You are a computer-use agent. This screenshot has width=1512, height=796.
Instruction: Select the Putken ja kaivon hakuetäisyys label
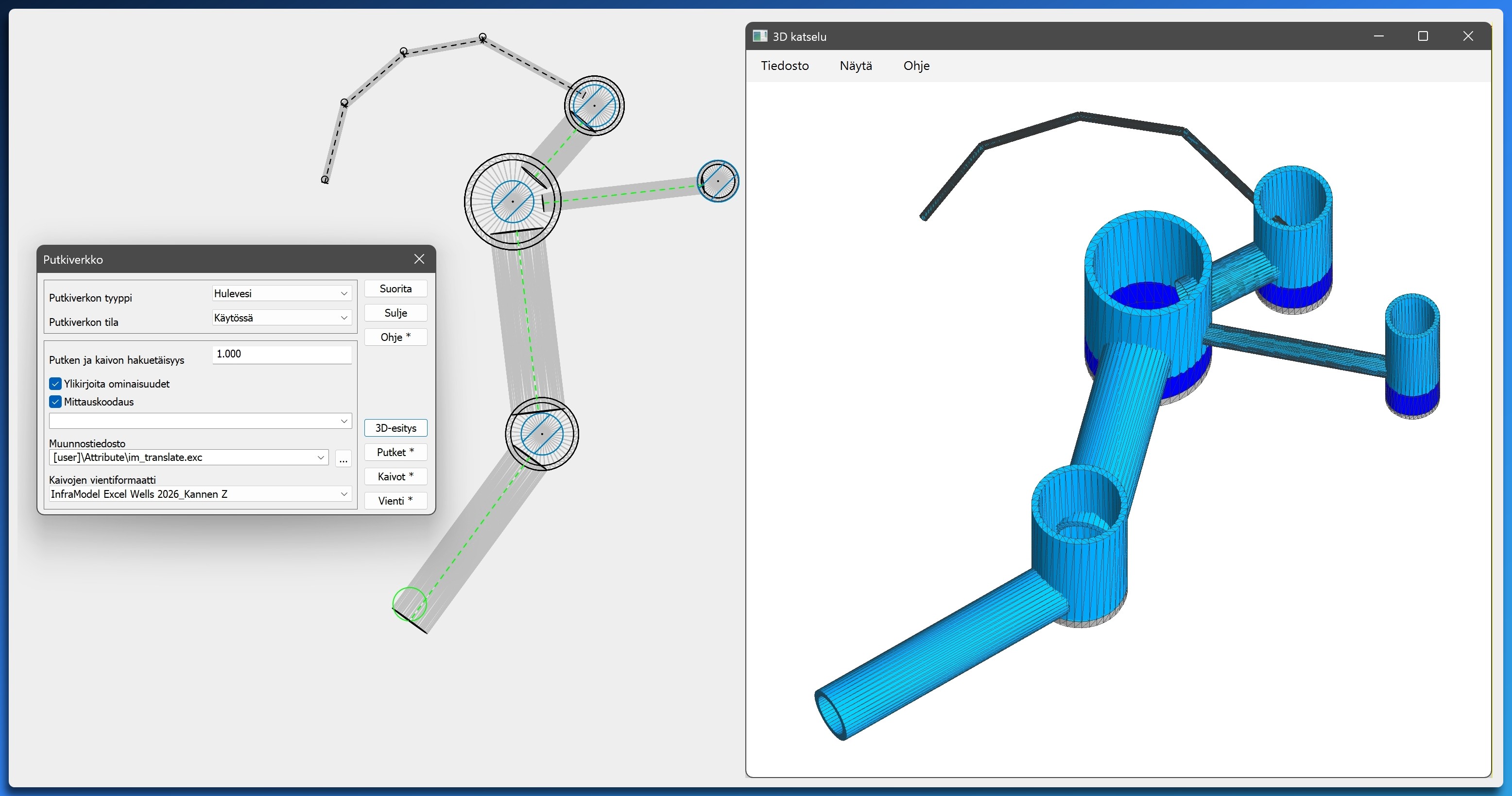tap(117, 360)
